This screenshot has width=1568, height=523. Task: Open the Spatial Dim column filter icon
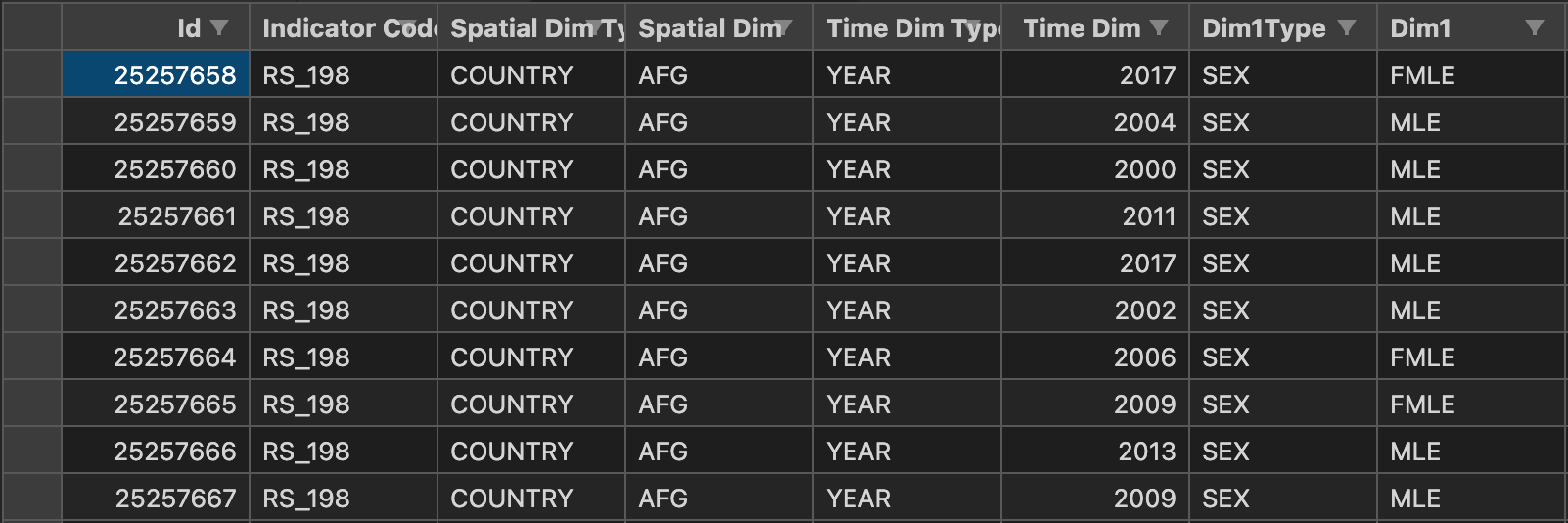point(783,27)
